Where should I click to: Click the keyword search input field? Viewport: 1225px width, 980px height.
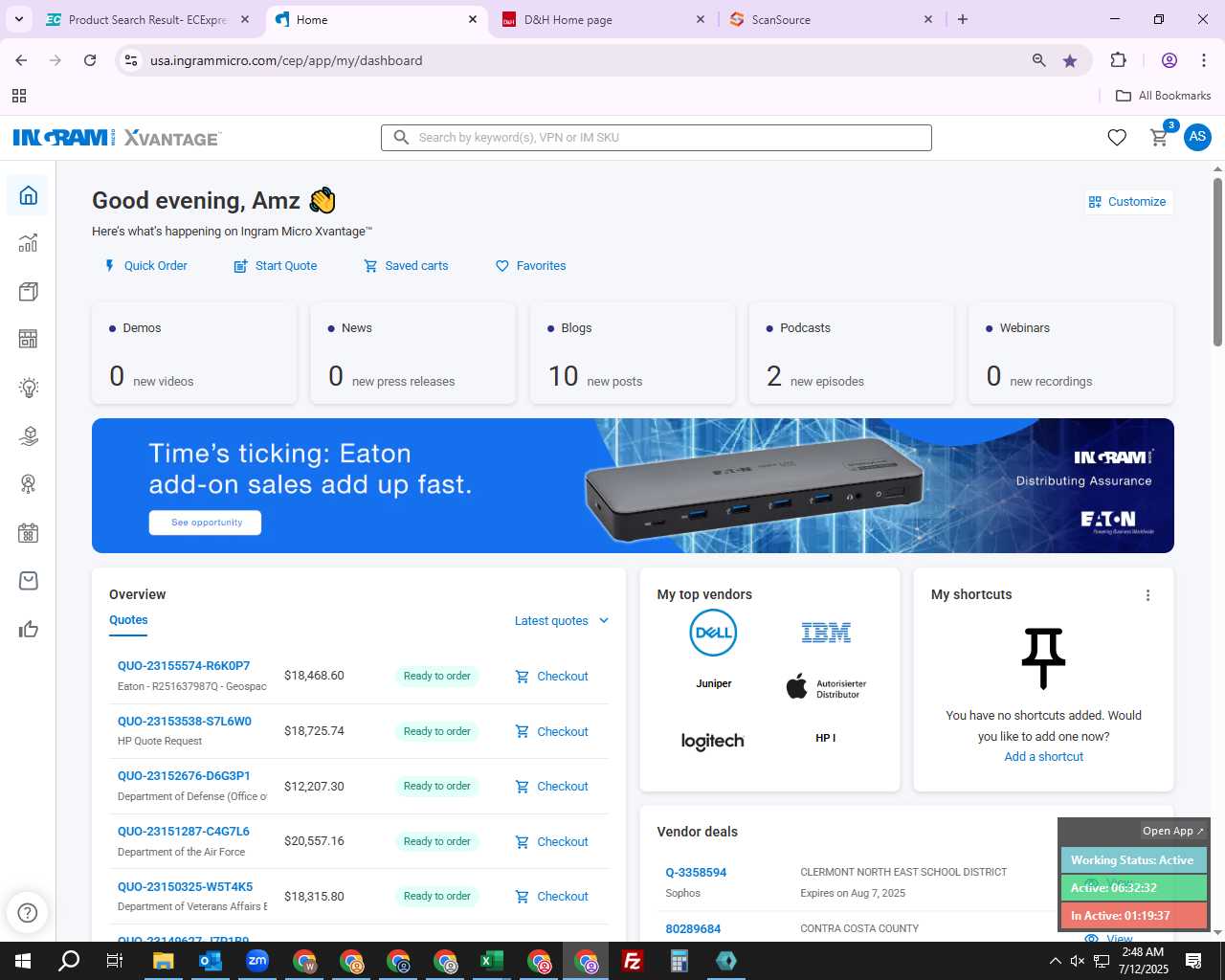point(657,138)
